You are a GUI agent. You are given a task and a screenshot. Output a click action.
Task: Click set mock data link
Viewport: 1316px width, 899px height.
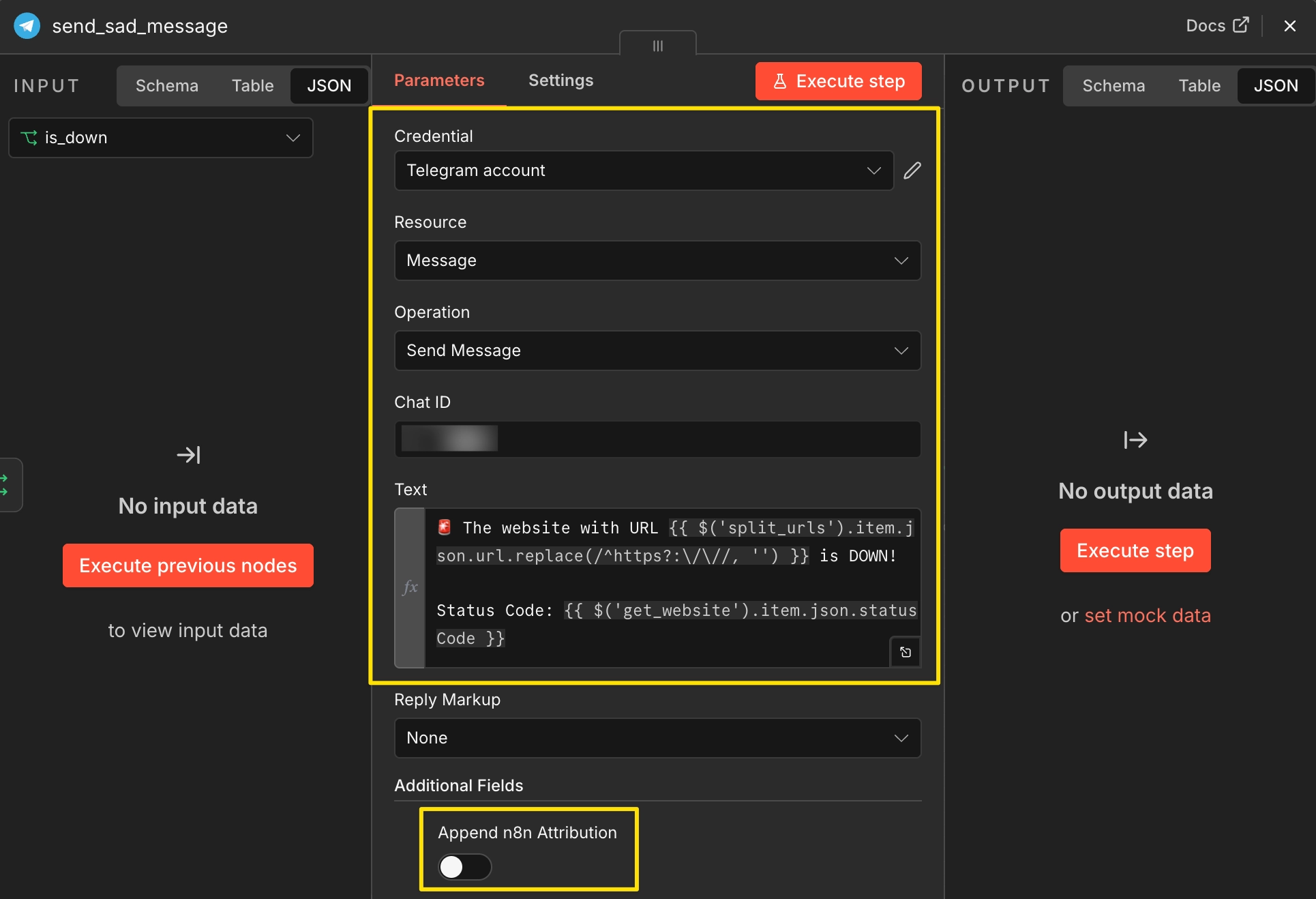point(1148,615)
